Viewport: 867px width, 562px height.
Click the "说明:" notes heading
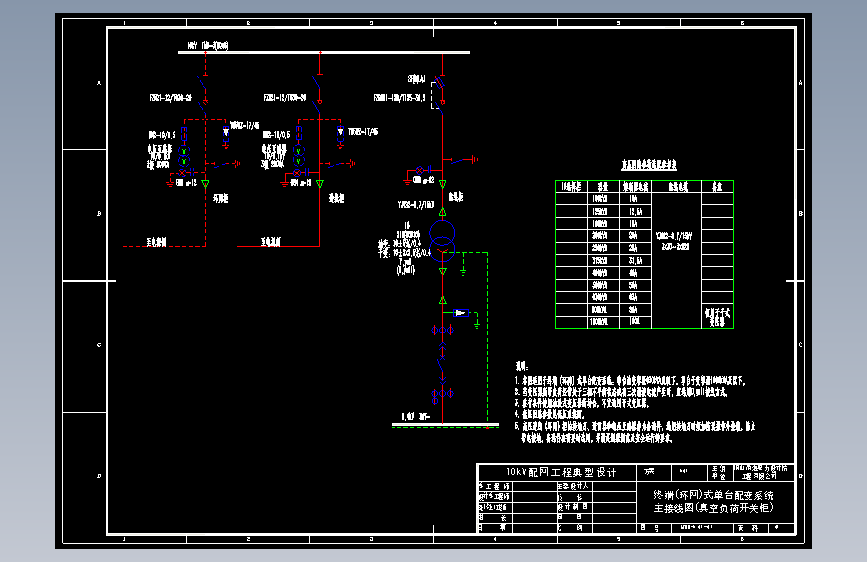click(x=521, y=366)
